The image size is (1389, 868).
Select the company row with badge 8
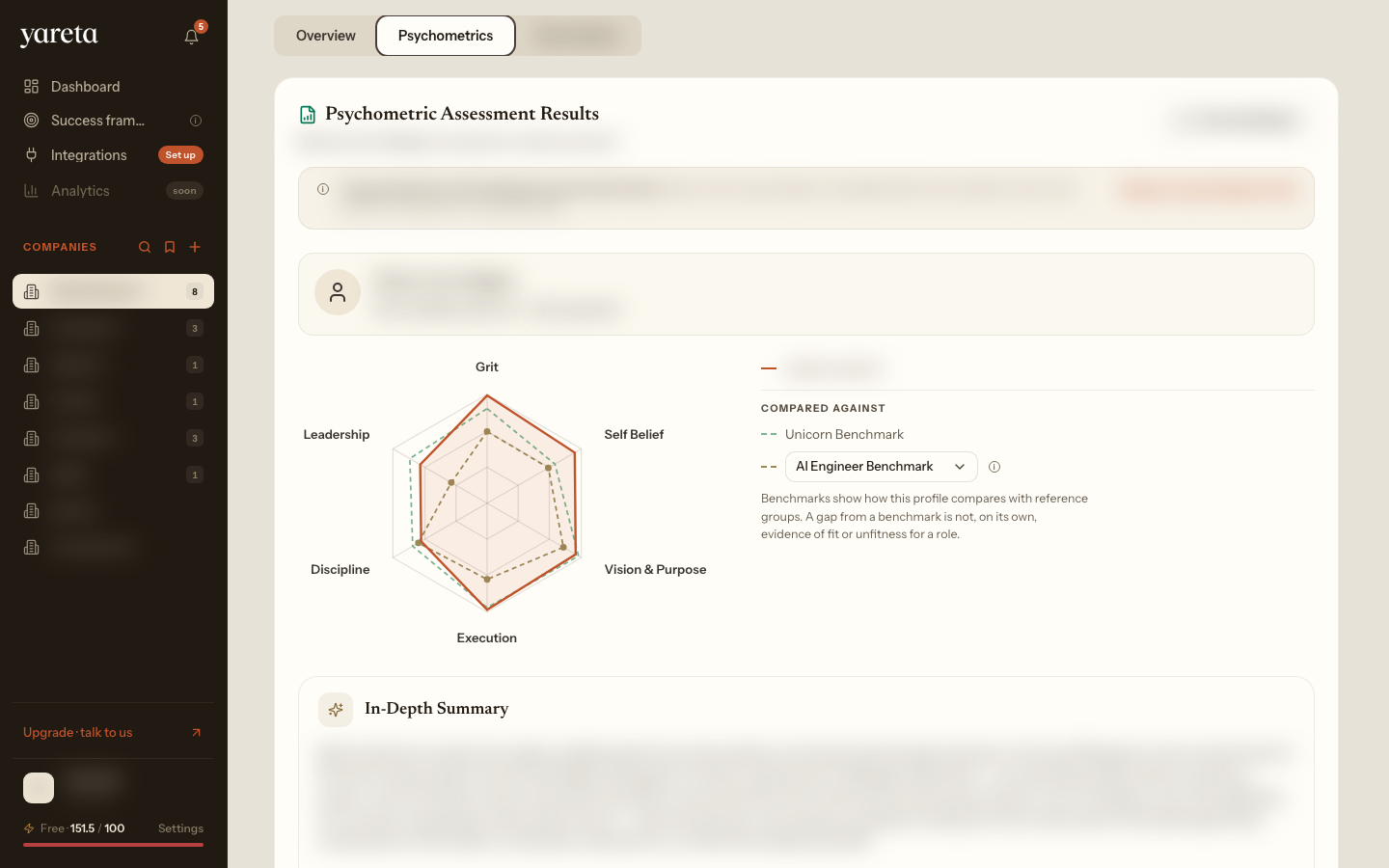113,291
